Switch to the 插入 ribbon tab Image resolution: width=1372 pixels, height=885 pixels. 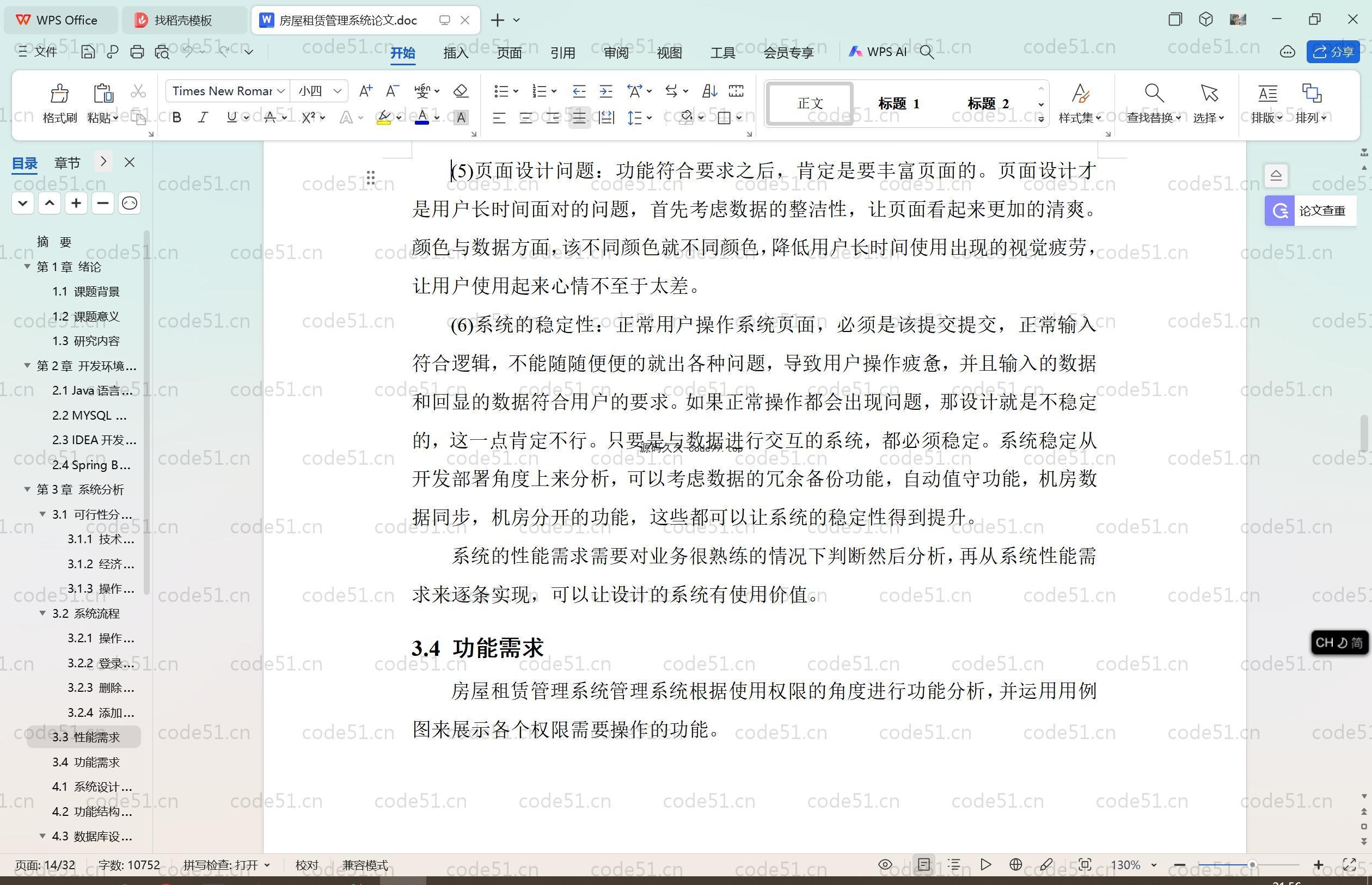point(456,53)
